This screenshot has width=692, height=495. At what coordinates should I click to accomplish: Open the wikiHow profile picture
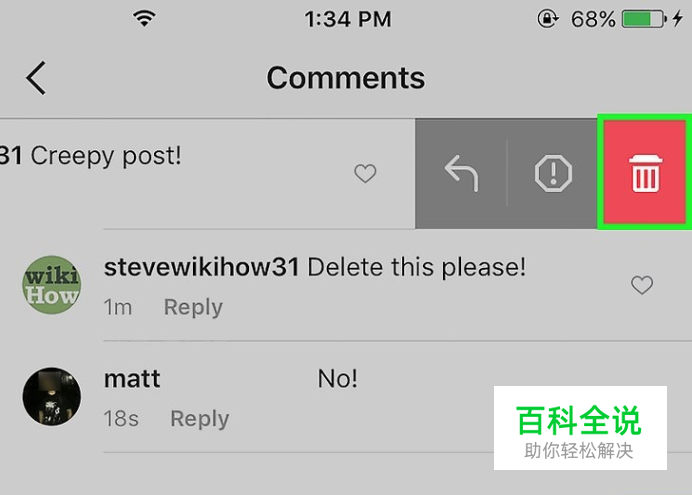(52, 285)
